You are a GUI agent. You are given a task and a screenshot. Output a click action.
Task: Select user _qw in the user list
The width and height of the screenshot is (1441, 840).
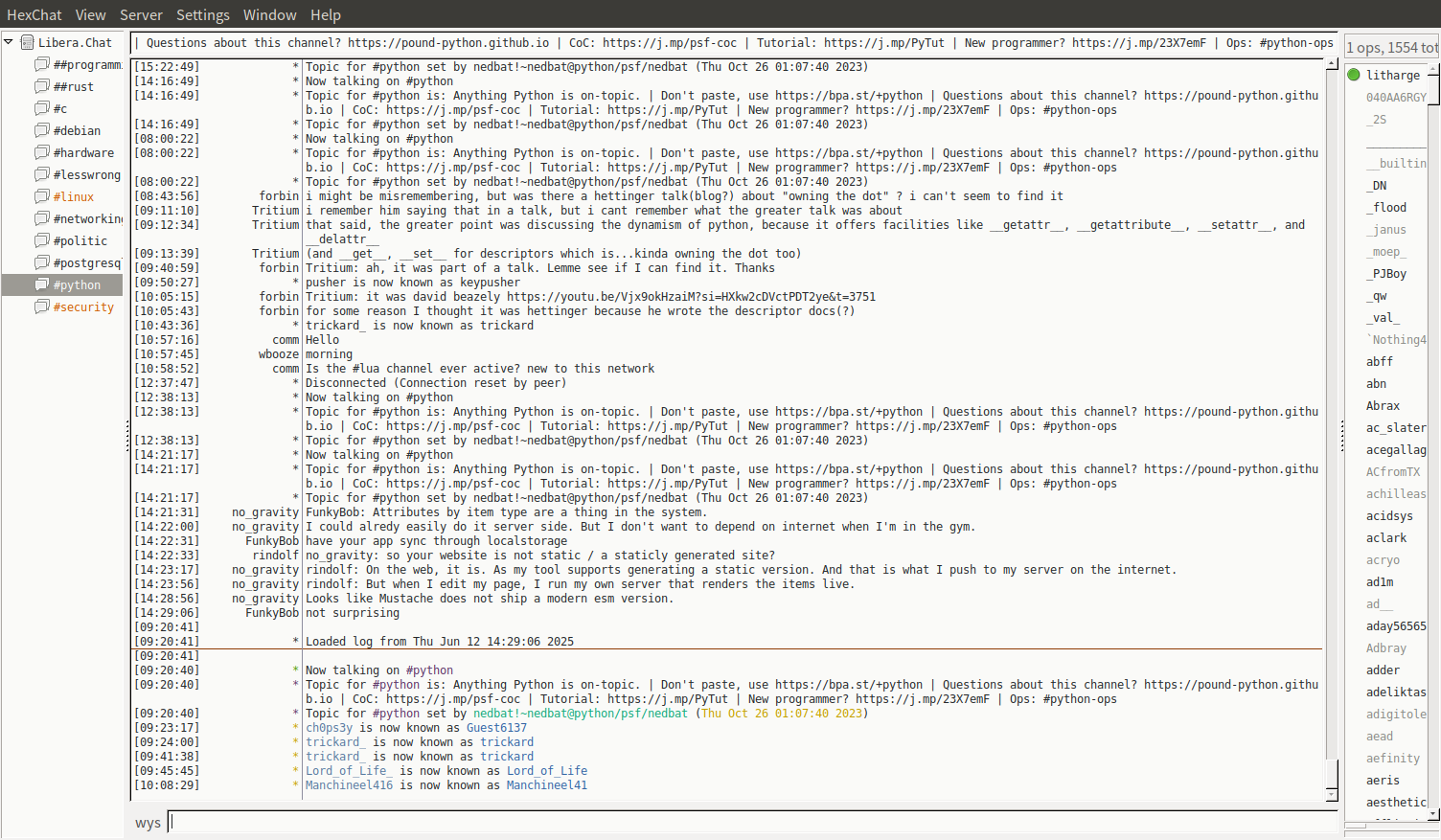(x=1377, y=296)
